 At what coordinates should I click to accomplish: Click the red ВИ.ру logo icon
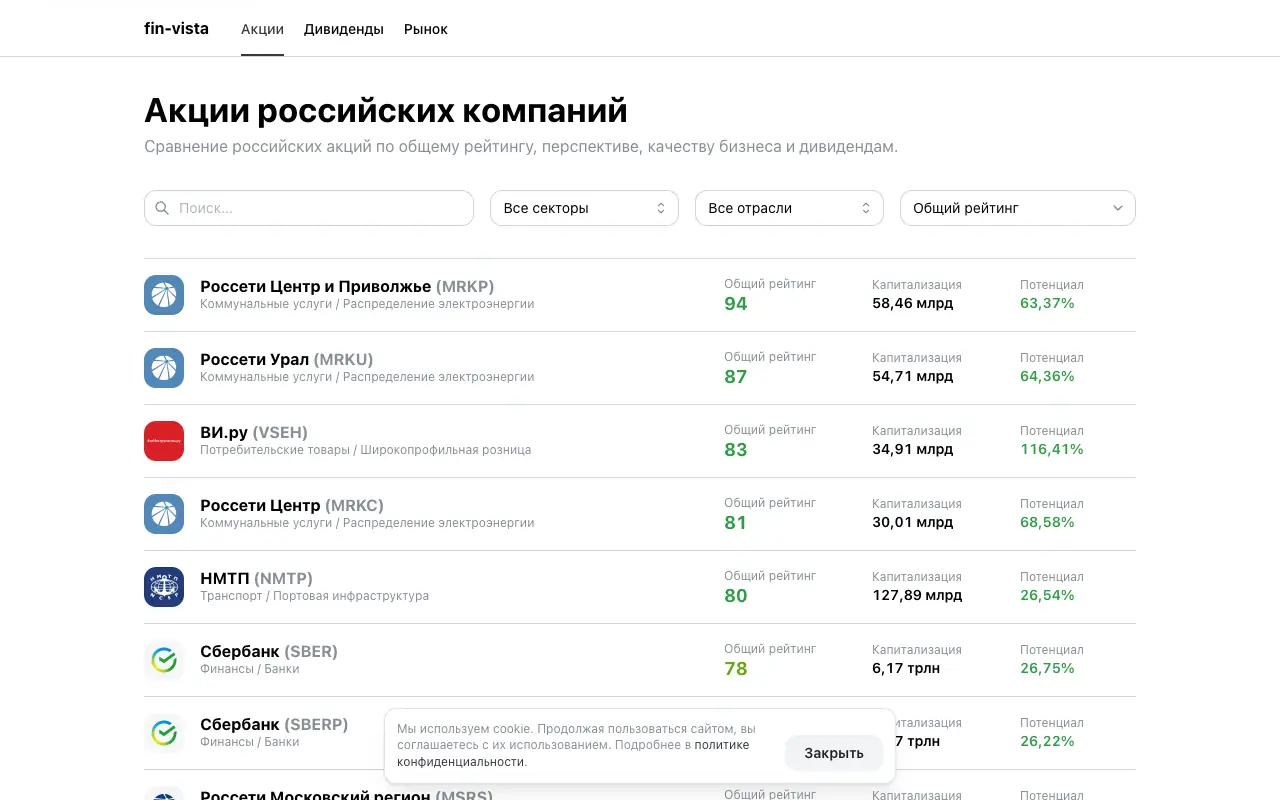pyautogui.click(x=164, y=441)
